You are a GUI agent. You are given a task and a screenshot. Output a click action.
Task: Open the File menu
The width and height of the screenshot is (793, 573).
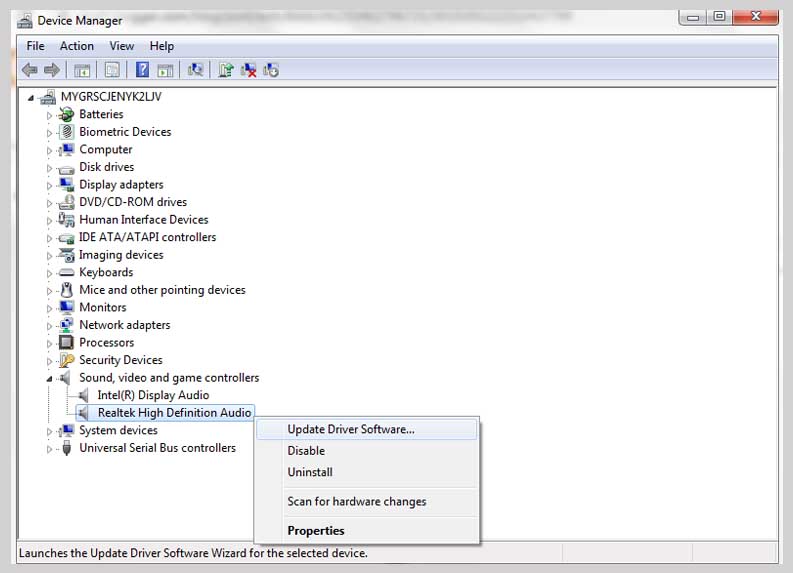(35, 46)
